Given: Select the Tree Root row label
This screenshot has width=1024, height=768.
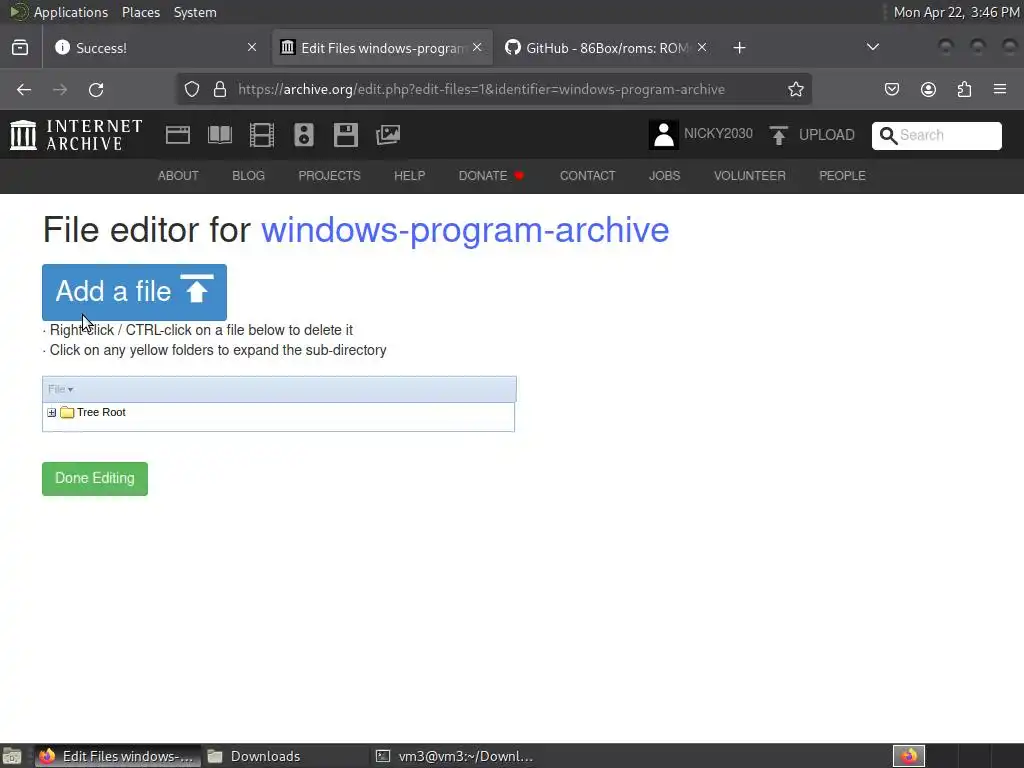Looking at the screenshot, I should (101, 413).
